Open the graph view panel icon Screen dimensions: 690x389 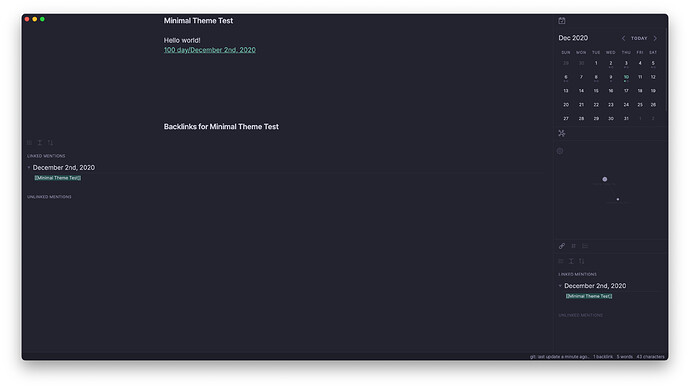pyautogui.click(x=562, y=133)
